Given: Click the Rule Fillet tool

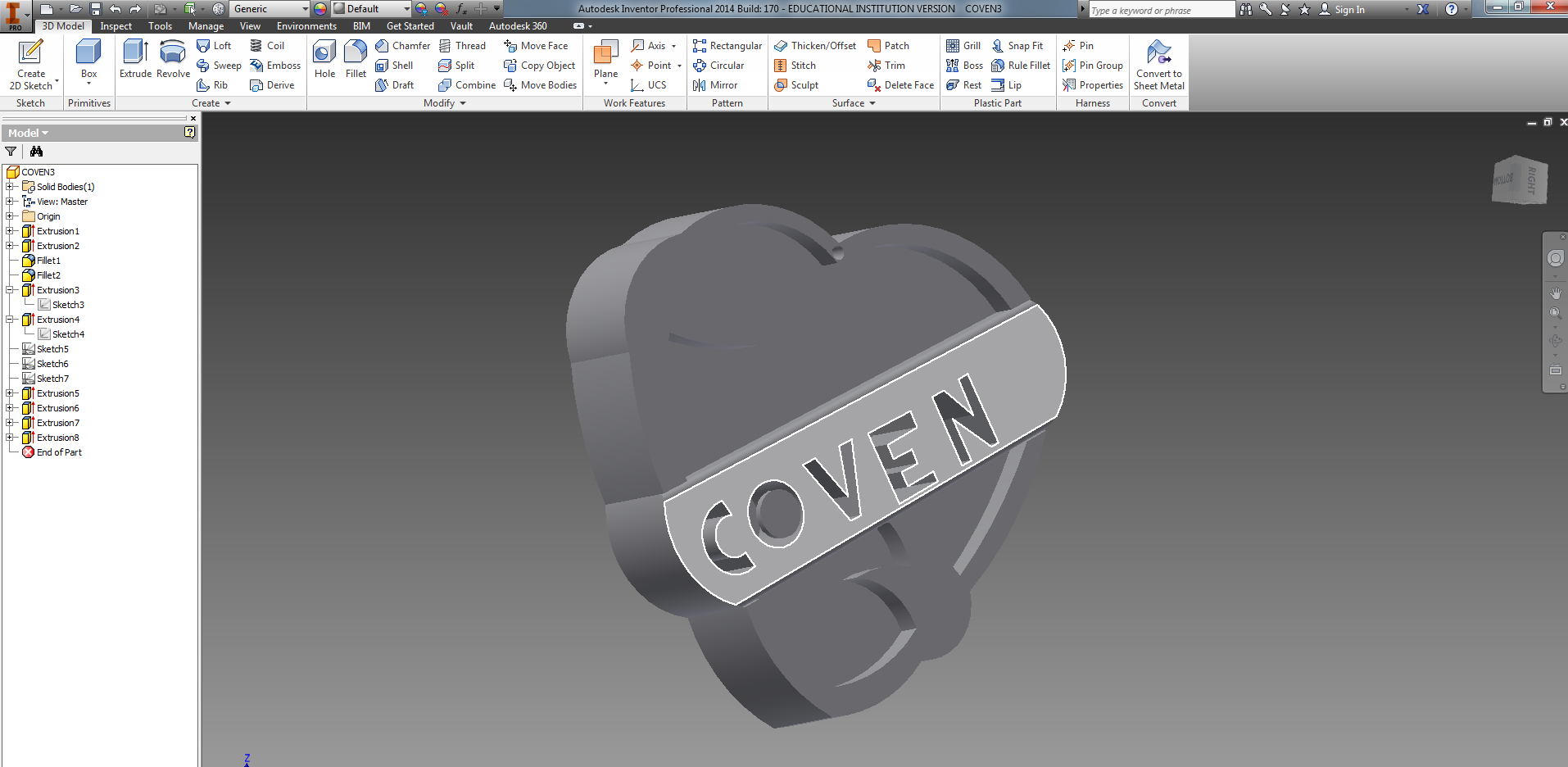Looking at the screenshot, I should click(x=1021, y=66).
